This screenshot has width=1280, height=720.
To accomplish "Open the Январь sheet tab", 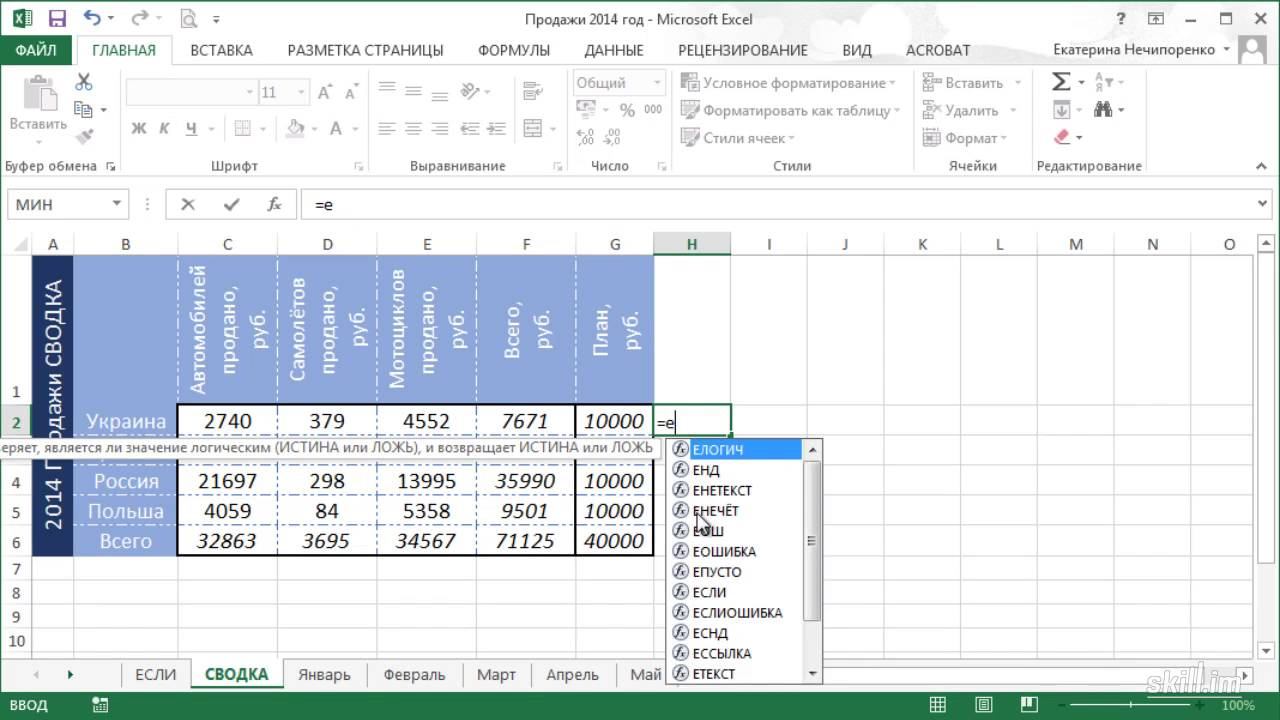I will (325, 674).
